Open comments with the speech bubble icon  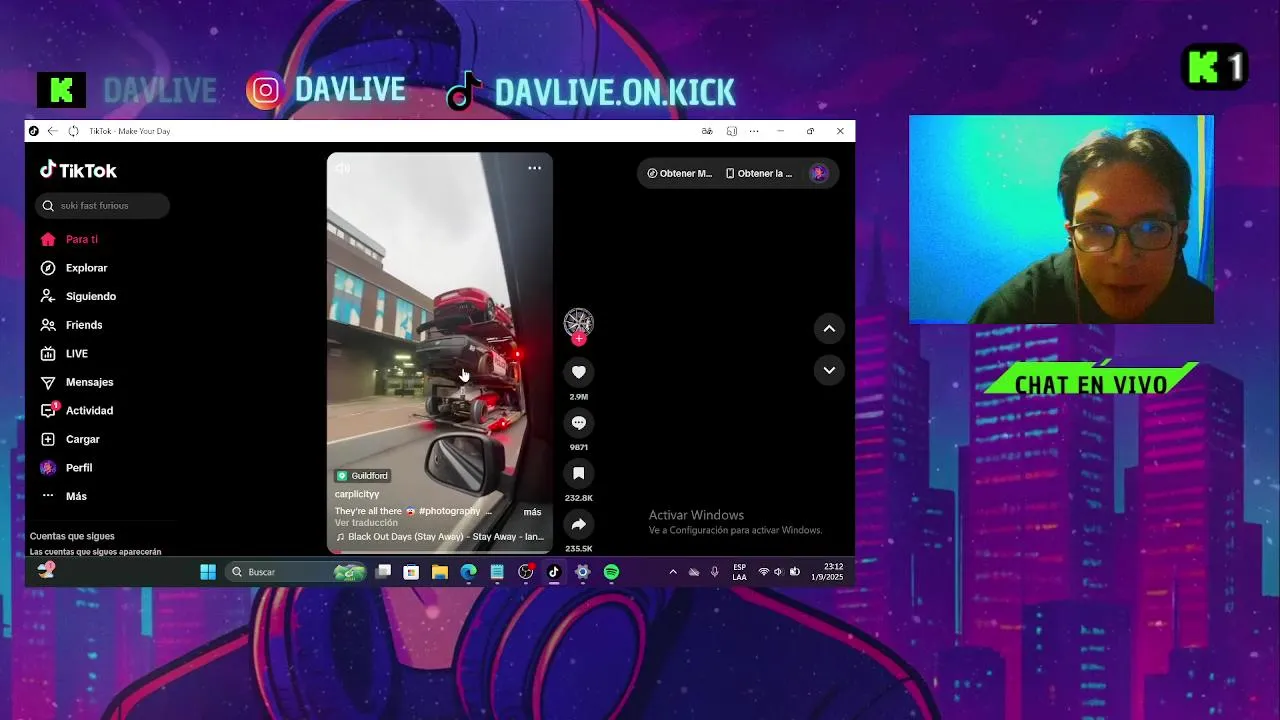tap(578, 423)
